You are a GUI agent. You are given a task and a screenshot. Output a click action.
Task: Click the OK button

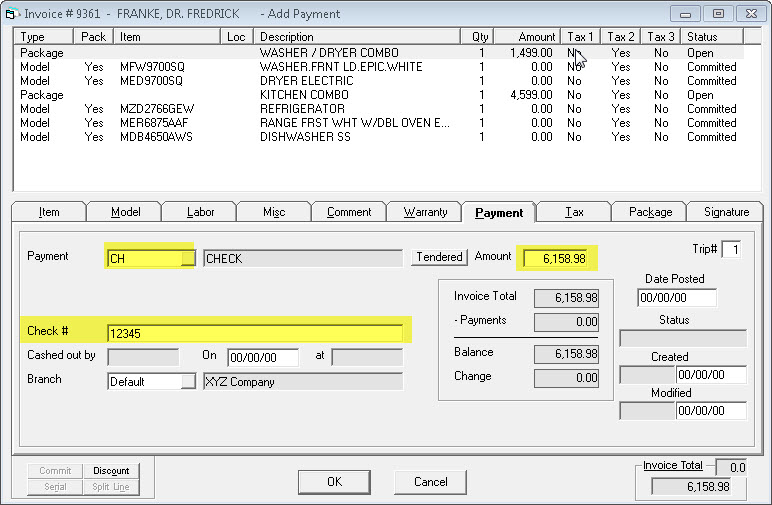pos(334,482)
